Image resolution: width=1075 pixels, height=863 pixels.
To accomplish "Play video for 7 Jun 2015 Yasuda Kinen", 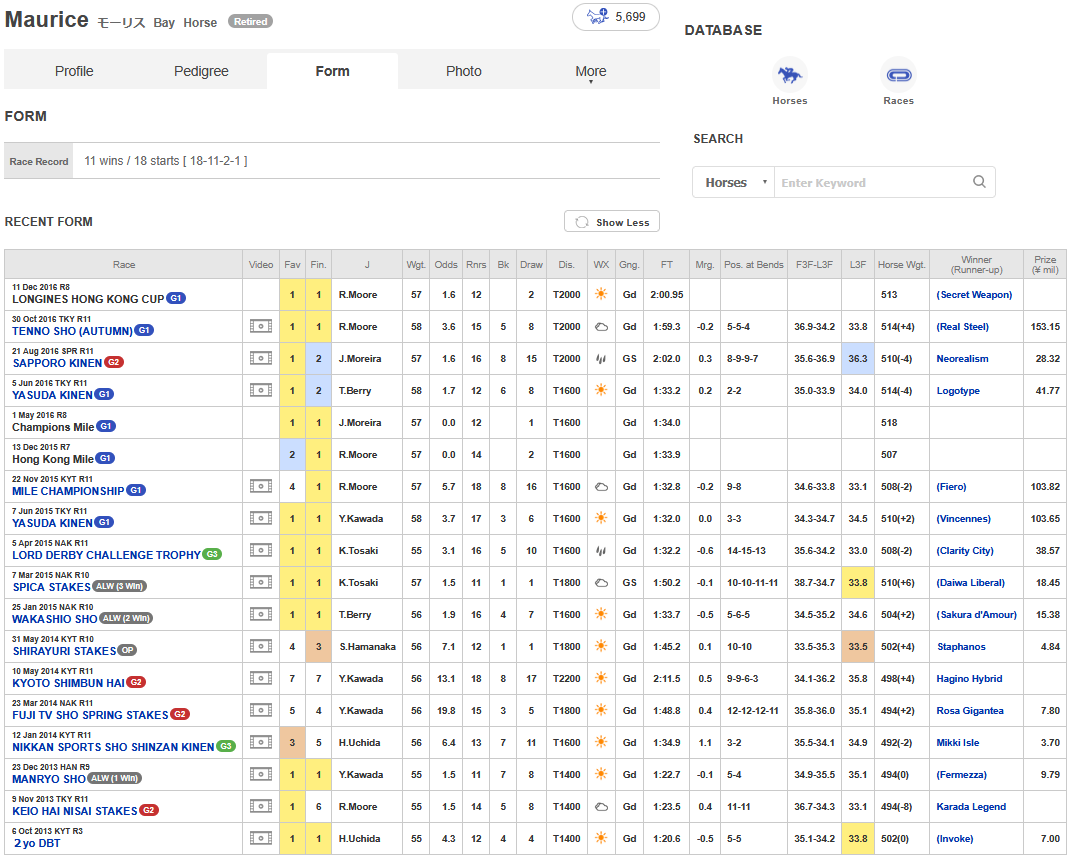I will (x=261, y=518).
